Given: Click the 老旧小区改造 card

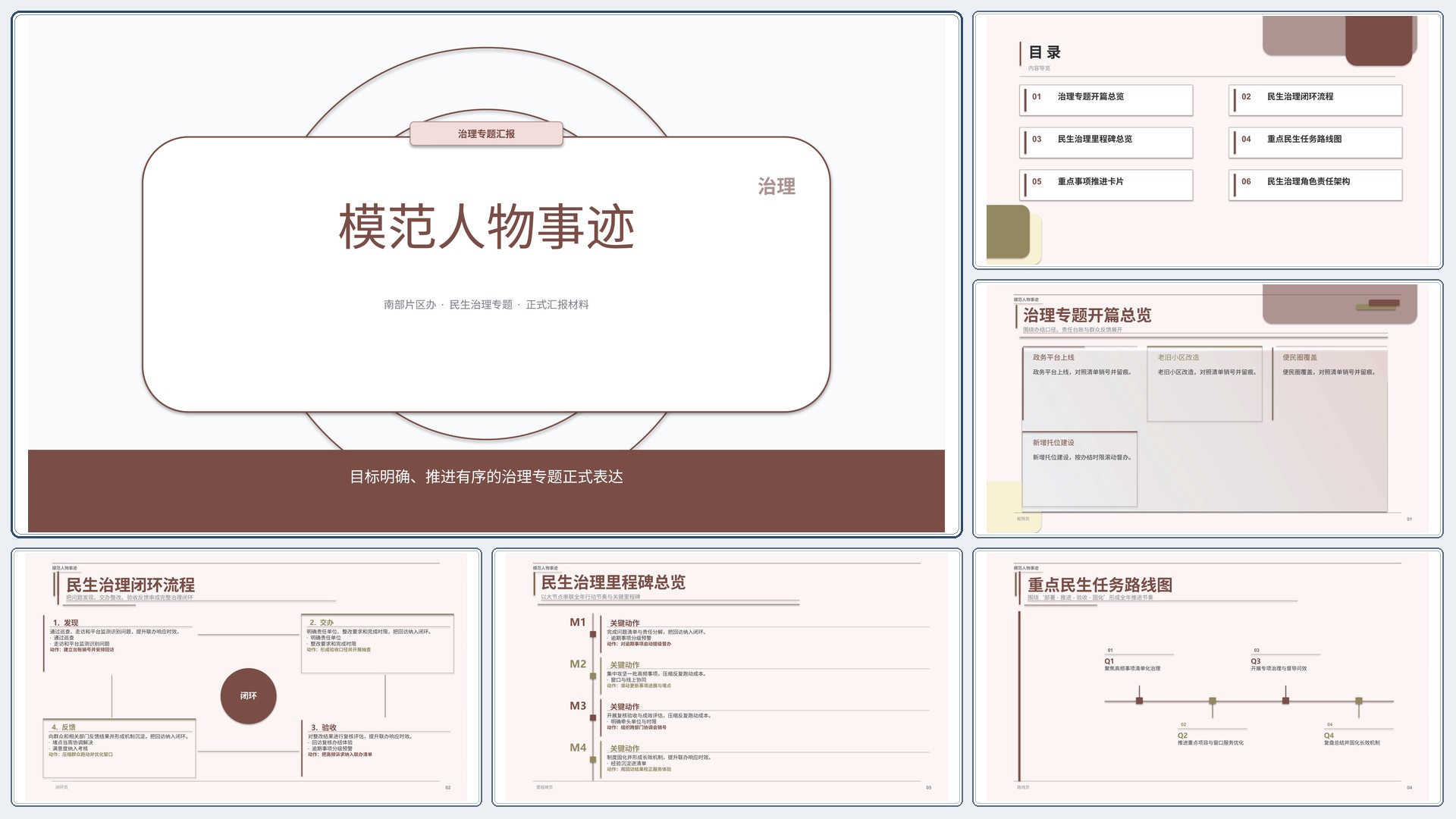Looking at the screenshot, I should coord(1205,384).
